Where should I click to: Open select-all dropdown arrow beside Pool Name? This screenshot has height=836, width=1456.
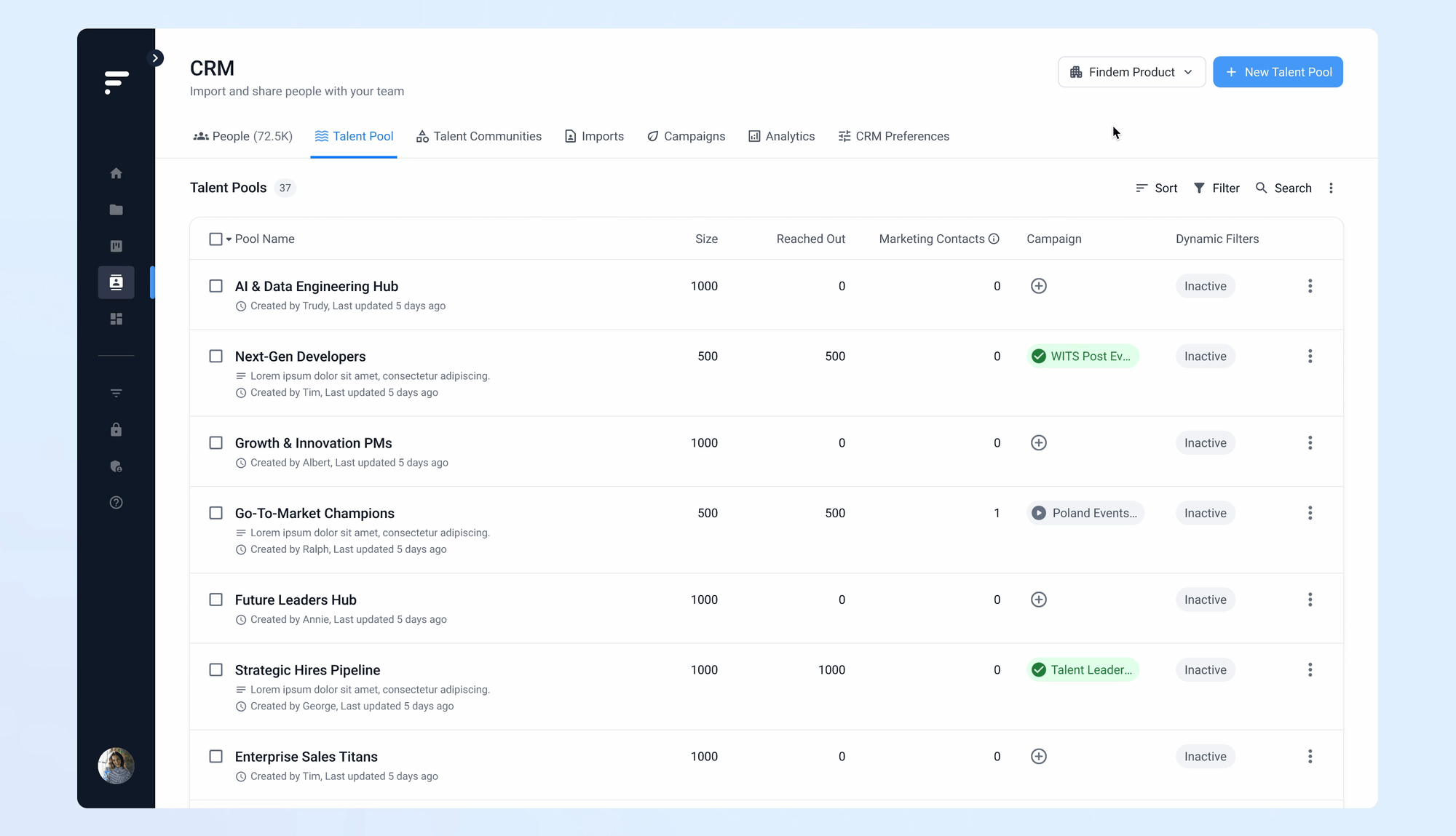pyautogui.click(x=229, y=239)
